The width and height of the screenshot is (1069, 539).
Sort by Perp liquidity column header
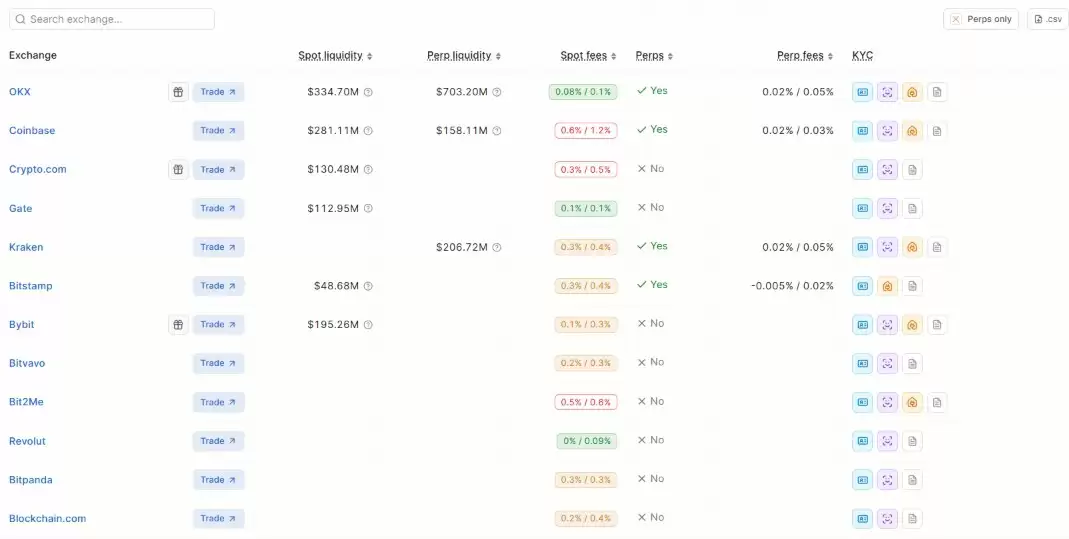click(464, 56)
